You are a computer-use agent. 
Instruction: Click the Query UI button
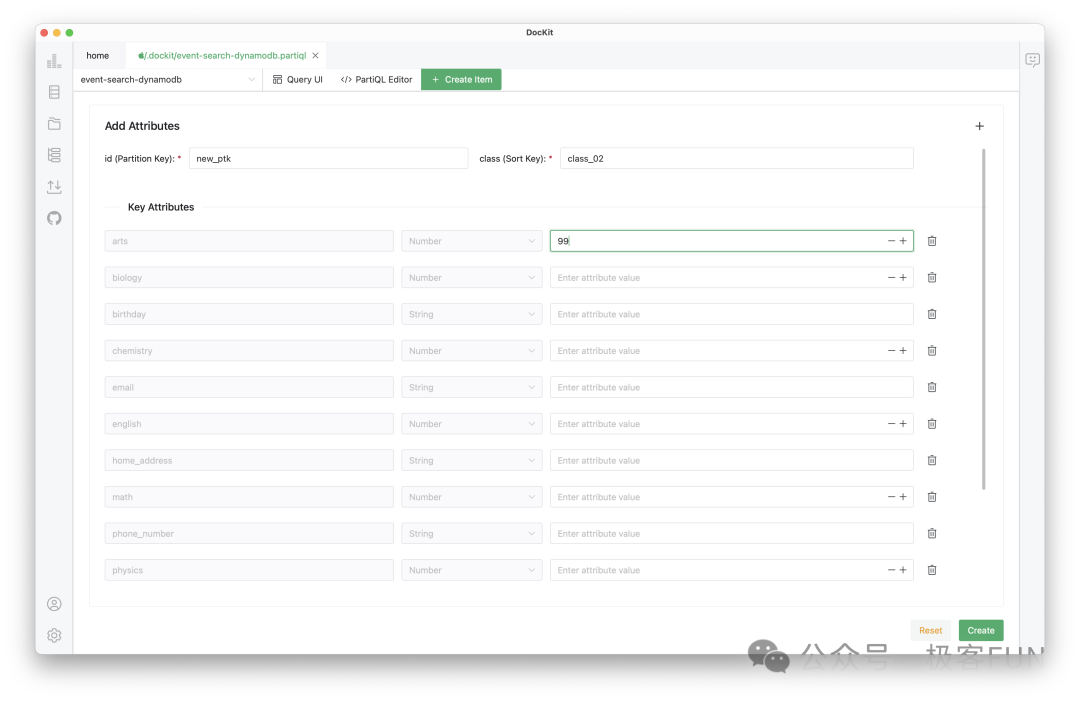coord(297,79)
